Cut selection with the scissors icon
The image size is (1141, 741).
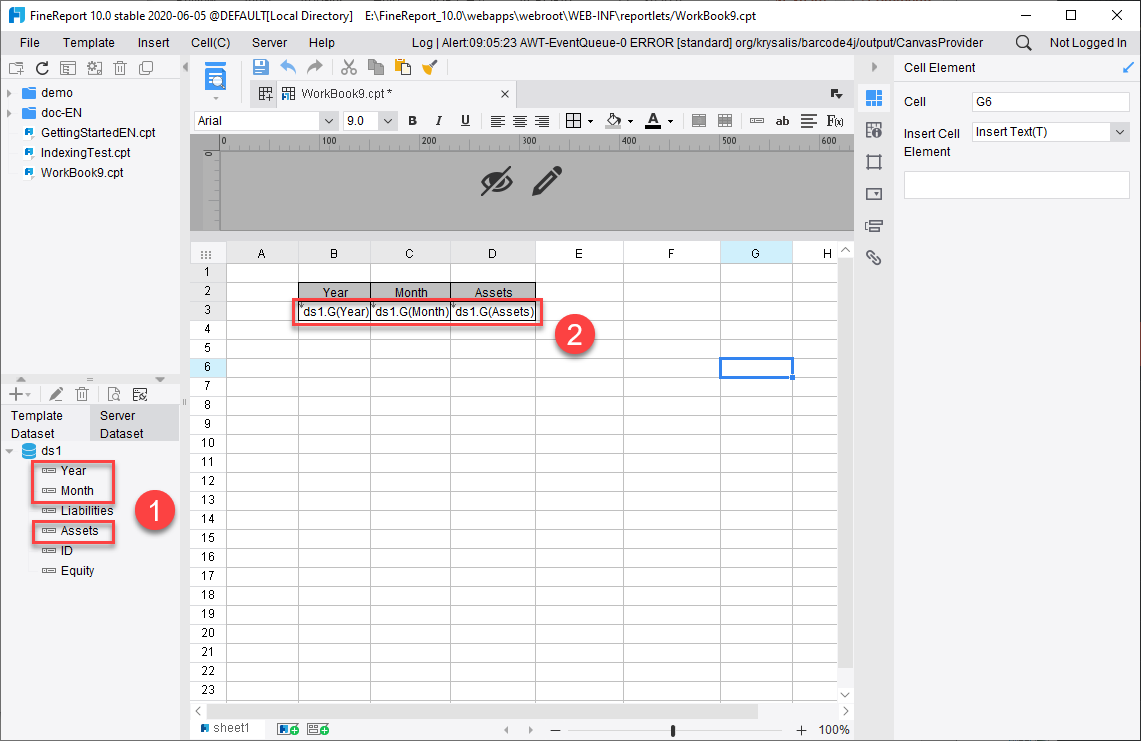pos(349,68)
